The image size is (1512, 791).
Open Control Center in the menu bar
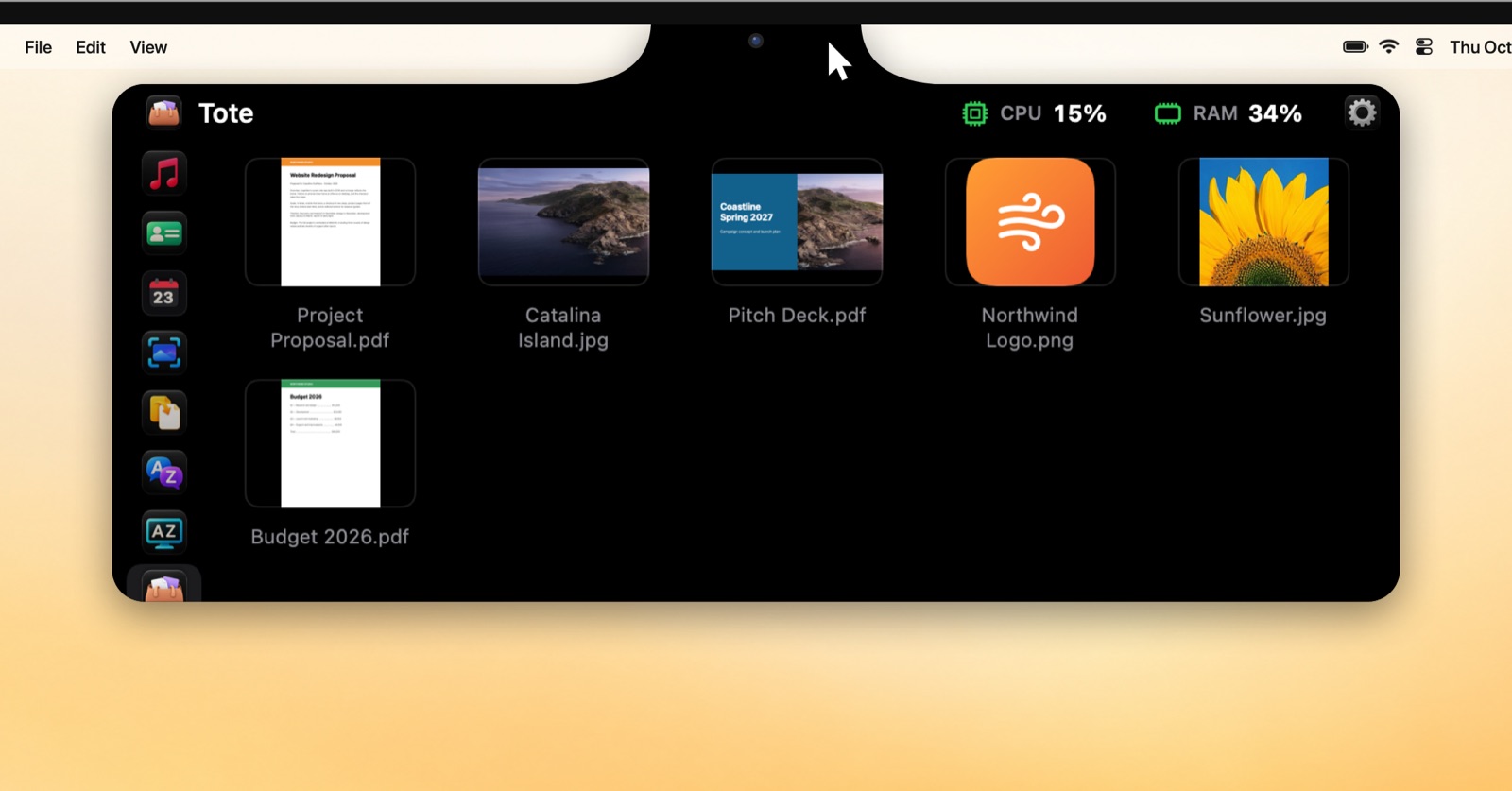[x=1424, y=46]
